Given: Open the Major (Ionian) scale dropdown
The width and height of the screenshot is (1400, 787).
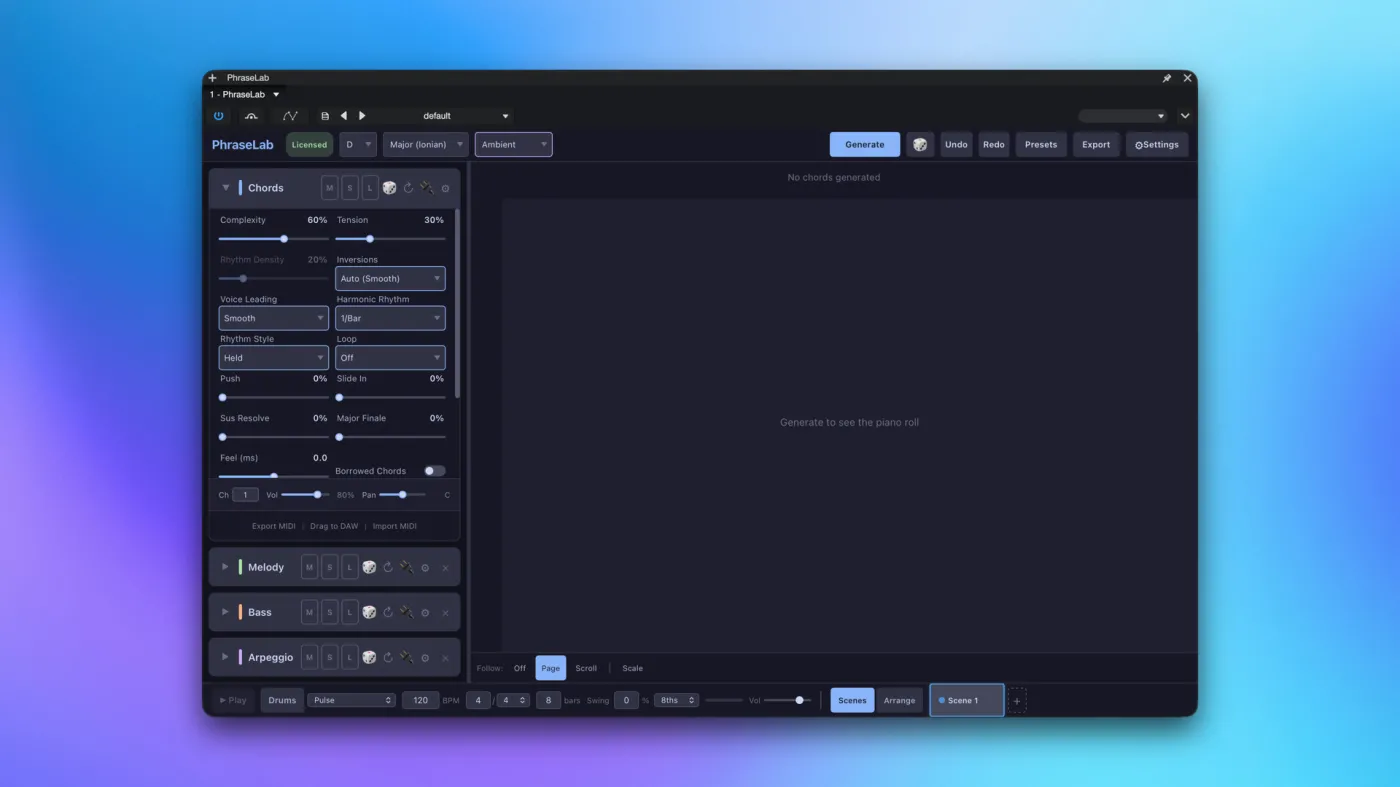Looking at the screenshot, I should click(426, 145).
